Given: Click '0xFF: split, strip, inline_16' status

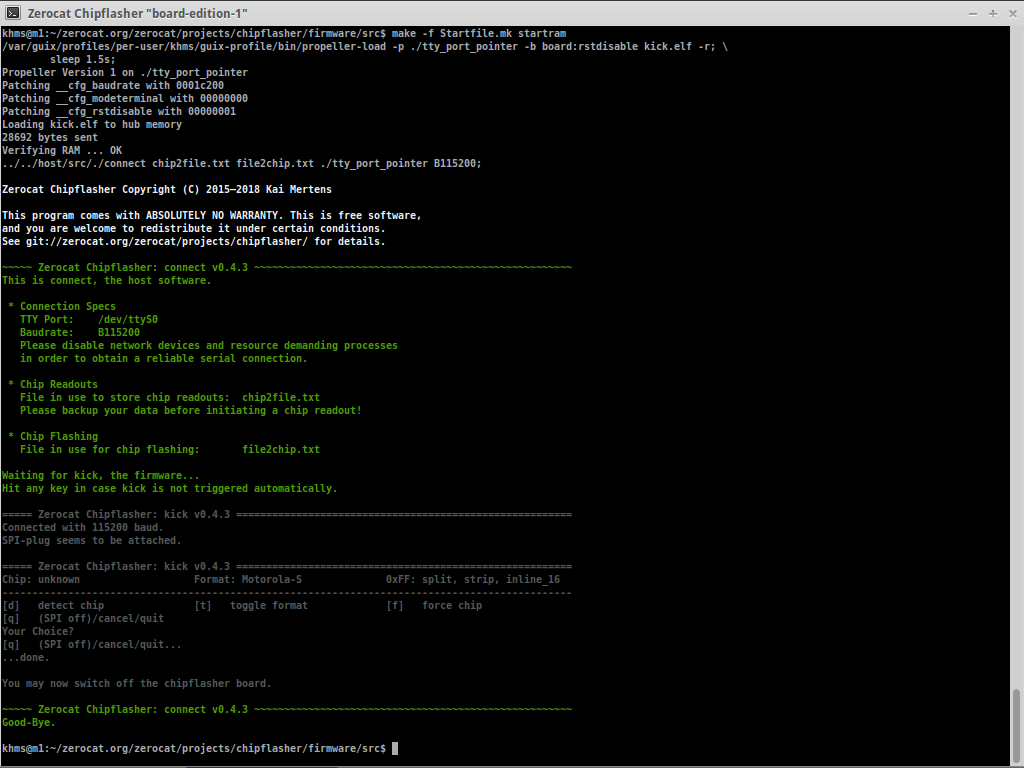Looking at the screenshot, I should [473, 579].
